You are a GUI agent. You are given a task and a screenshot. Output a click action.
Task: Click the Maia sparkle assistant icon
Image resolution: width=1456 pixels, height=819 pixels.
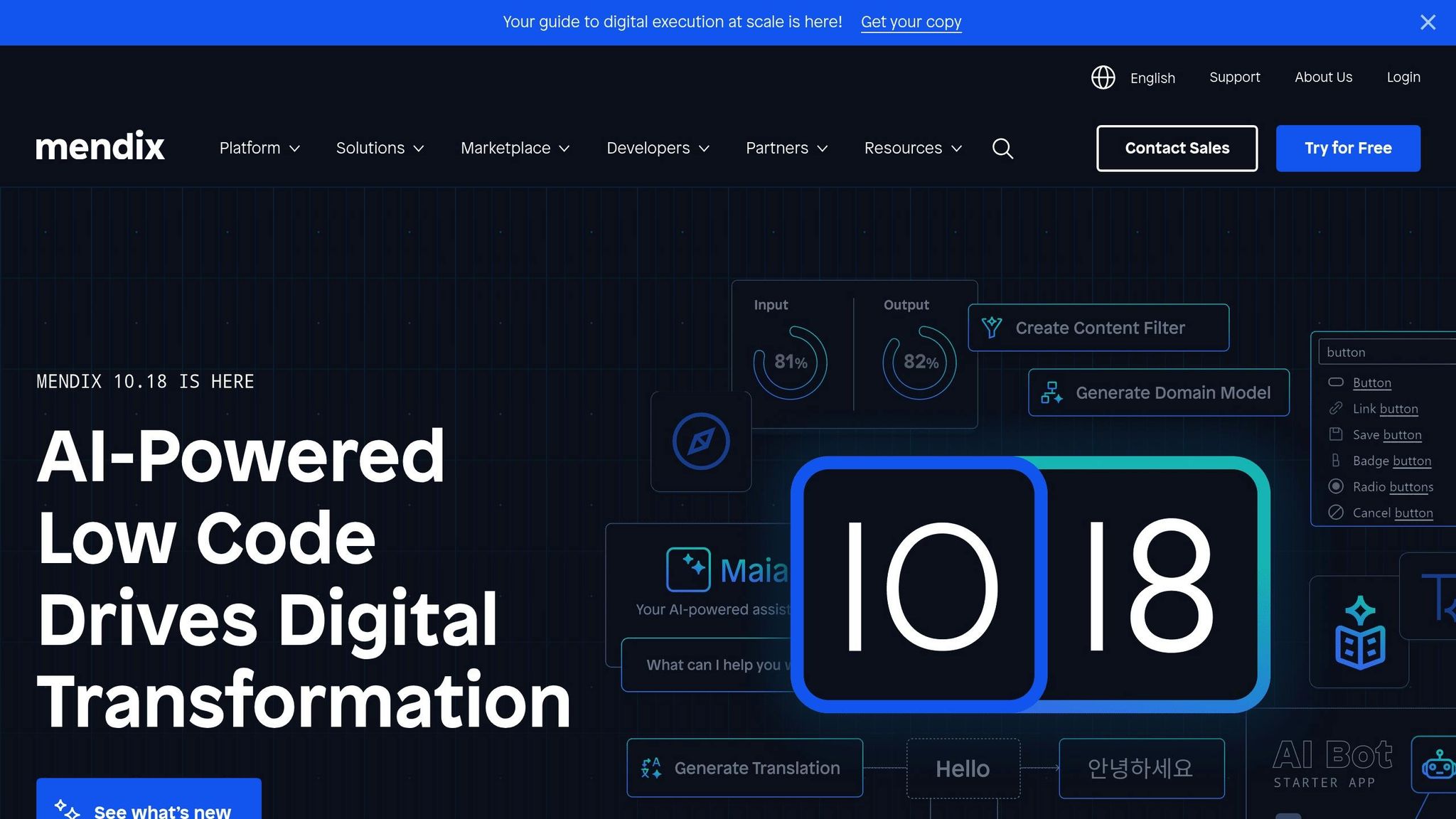tap(688, 569)
